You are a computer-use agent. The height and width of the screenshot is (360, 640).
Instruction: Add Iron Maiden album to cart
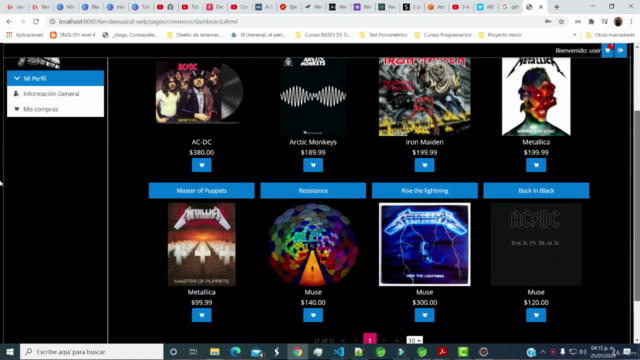coord(424,165)
